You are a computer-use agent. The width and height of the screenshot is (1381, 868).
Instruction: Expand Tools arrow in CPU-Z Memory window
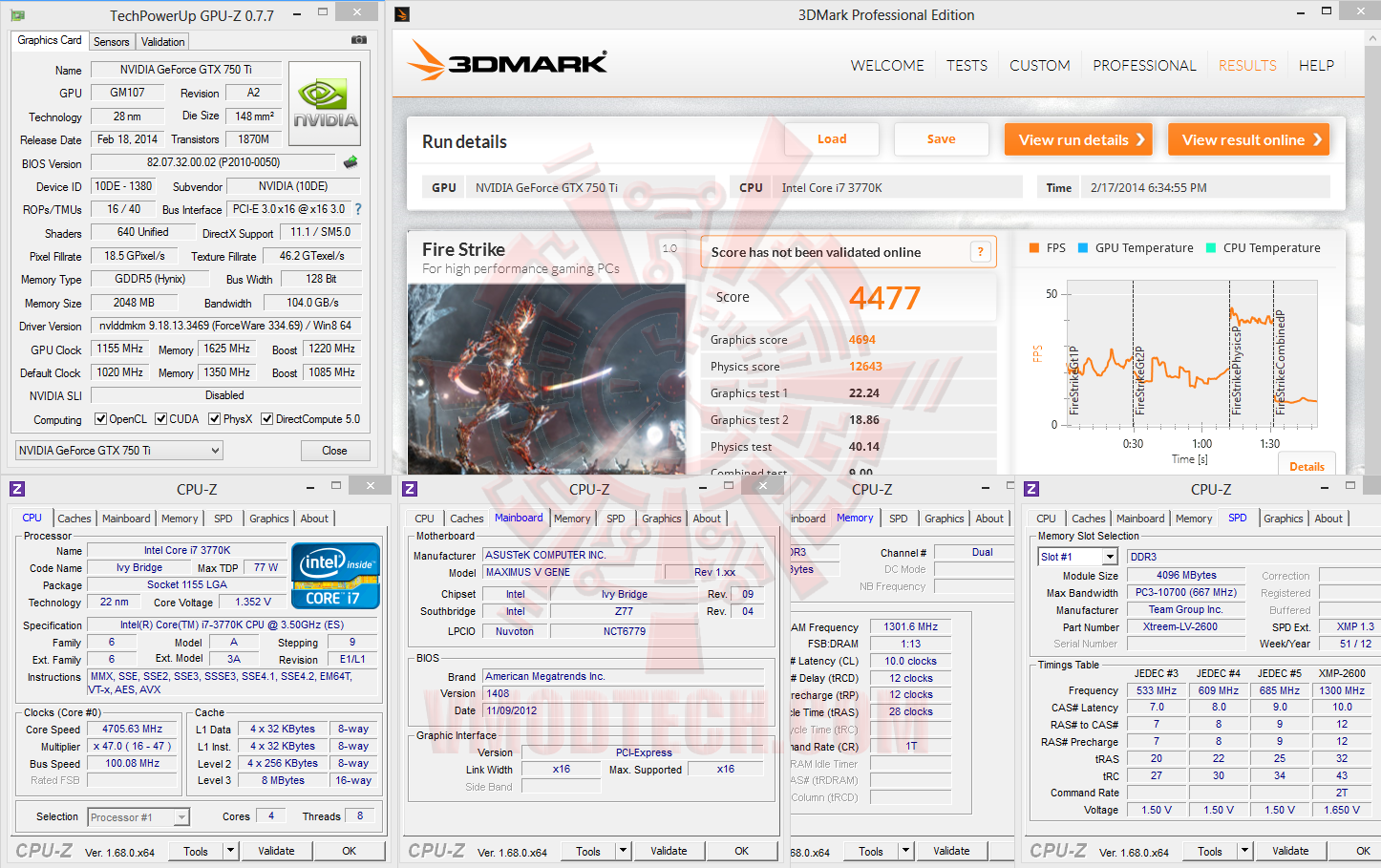905,851
